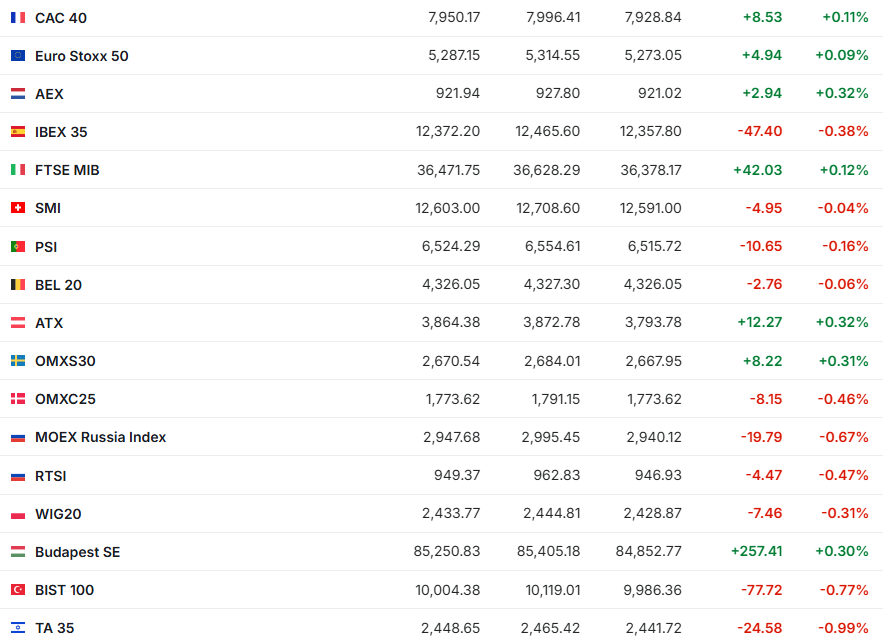Click the Israel flag icon next to TA 35
The width and height of the screenshot is (883, 640).
click(x=18, y=628)
